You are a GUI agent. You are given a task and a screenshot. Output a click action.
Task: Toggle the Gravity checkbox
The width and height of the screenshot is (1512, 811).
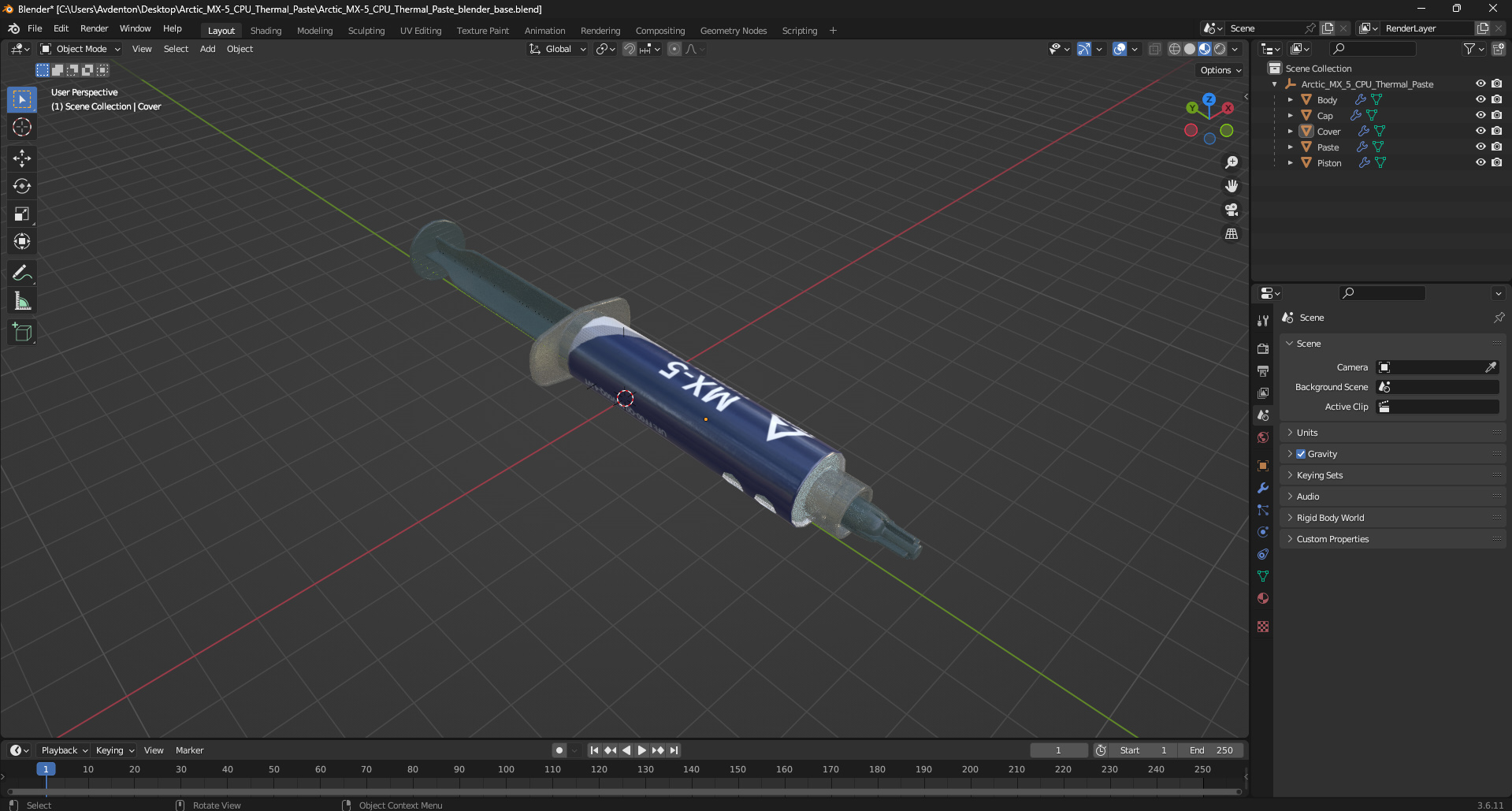pyautogui.click(x=1301, y=454)
